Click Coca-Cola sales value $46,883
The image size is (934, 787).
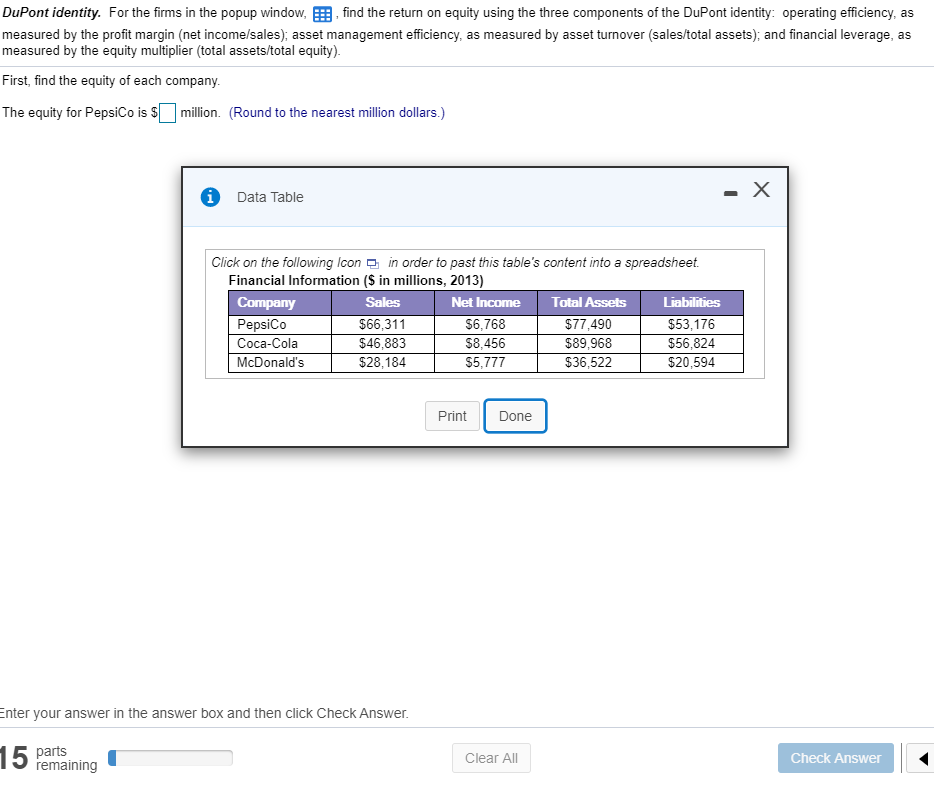coord(382,344)
